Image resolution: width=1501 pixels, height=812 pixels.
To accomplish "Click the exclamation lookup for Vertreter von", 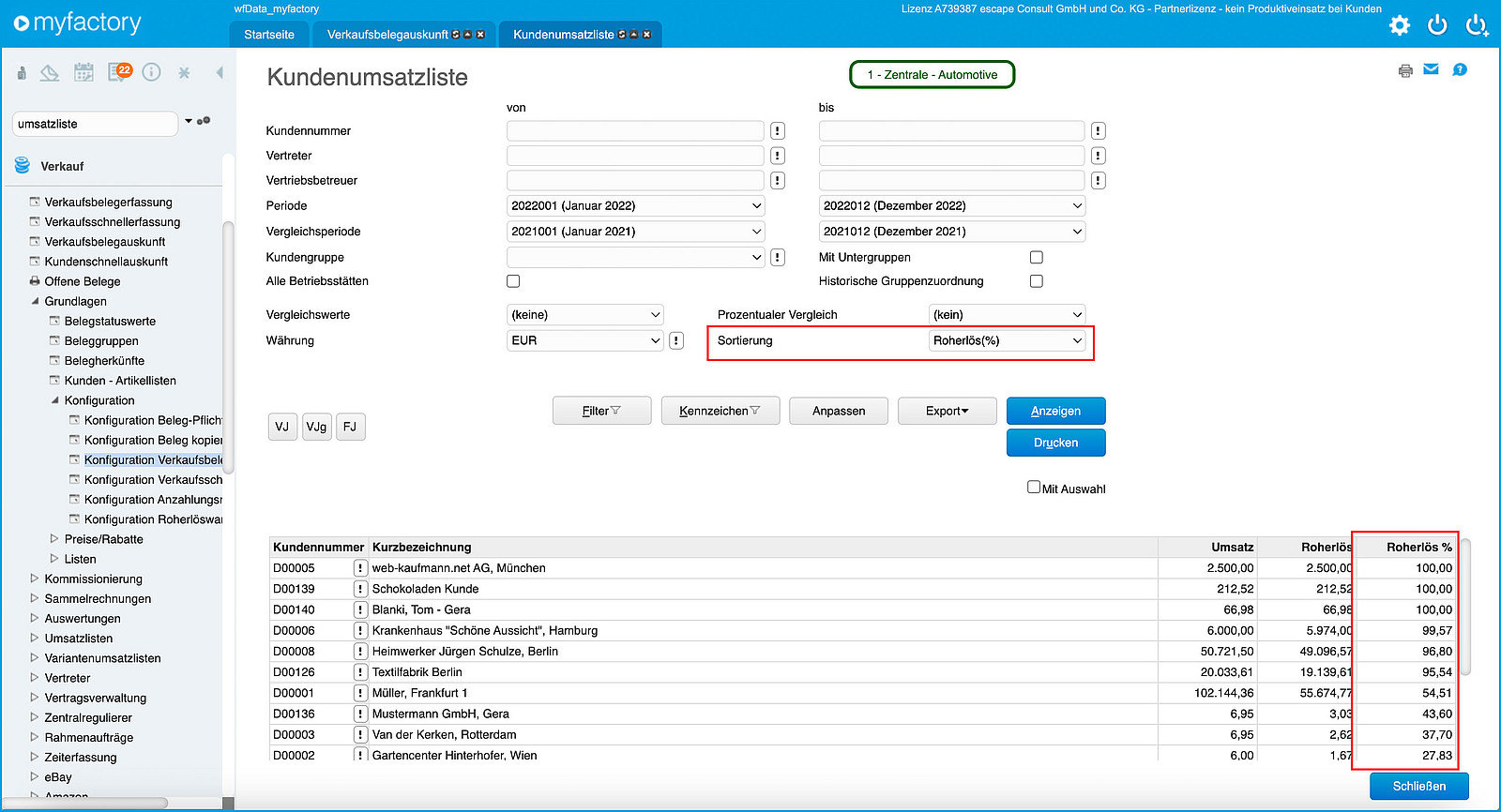I will point(778,156).
